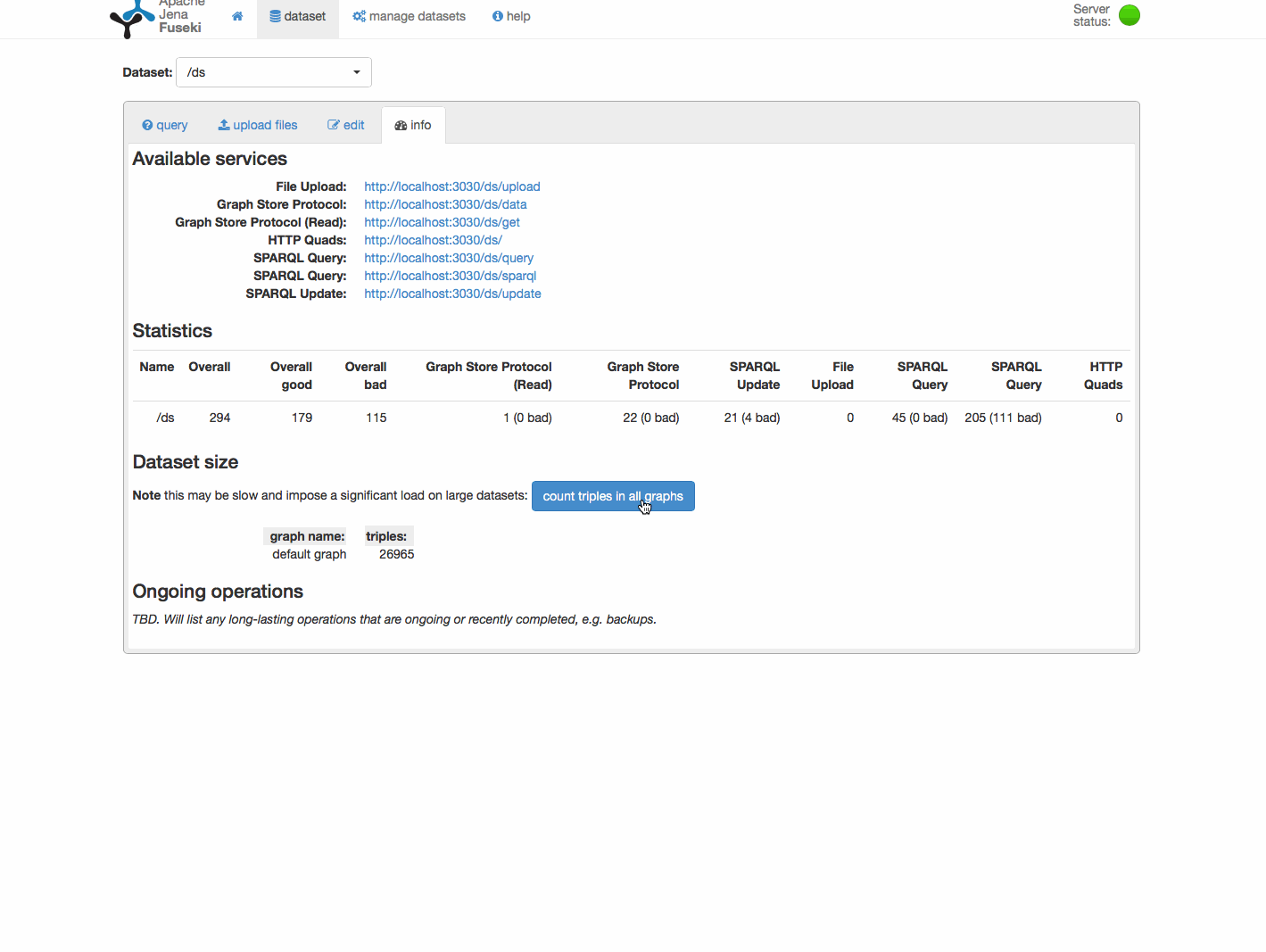The height and width of the screenshot is (952, 1266).
Task: Click the Statistics heading
Action: (x=172, y=331)
